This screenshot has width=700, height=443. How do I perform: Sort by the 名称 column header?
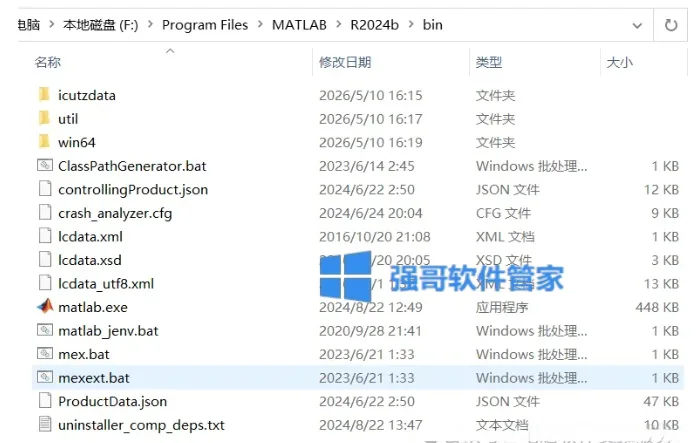pyautogui.click(x=47, y=63)
